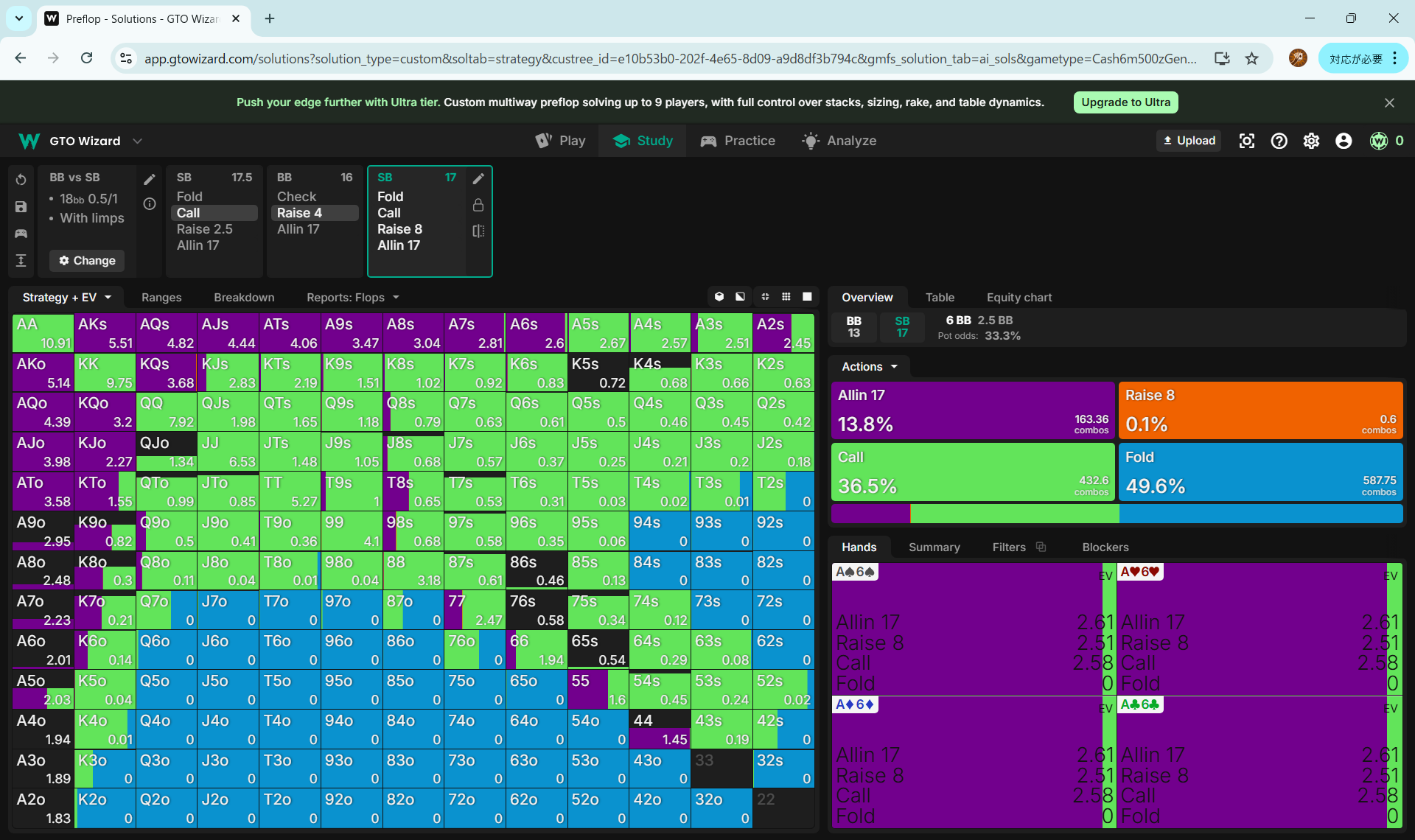Select the orange Raise 8 action box
Viewport: 1415px width, 840px height.
pos(1259,410)
